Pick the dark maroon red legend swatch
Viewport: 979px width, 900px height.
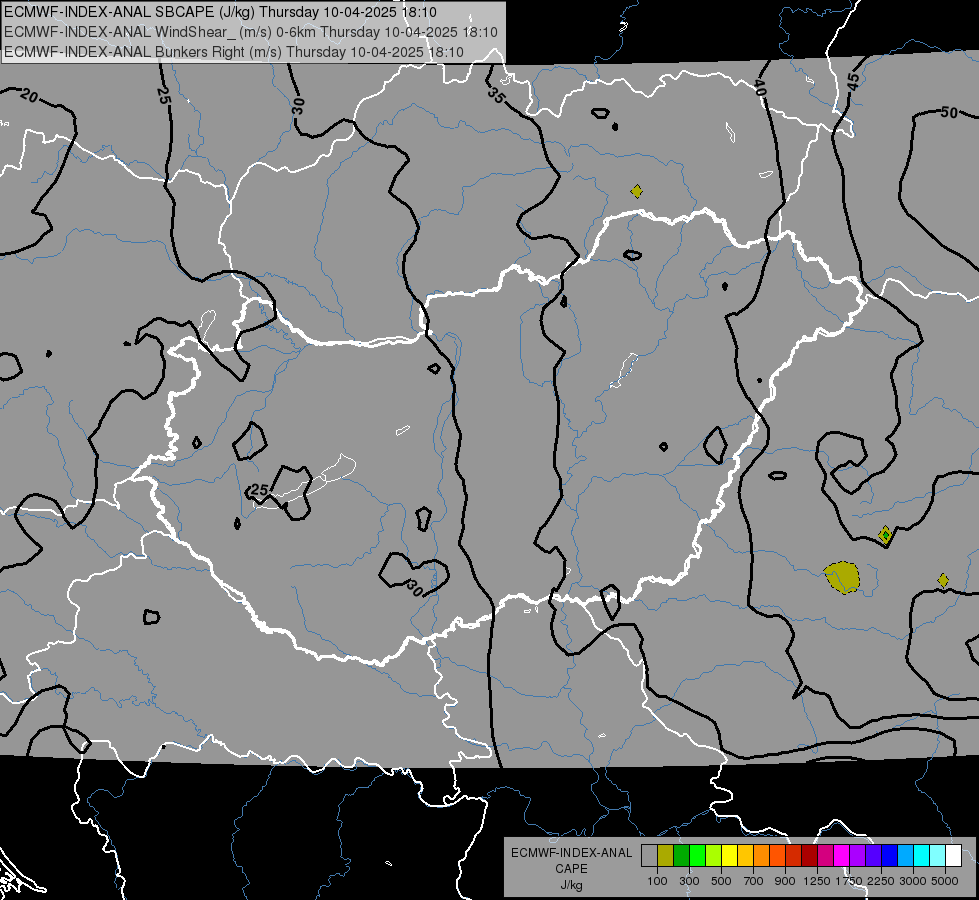coord(810,856)
